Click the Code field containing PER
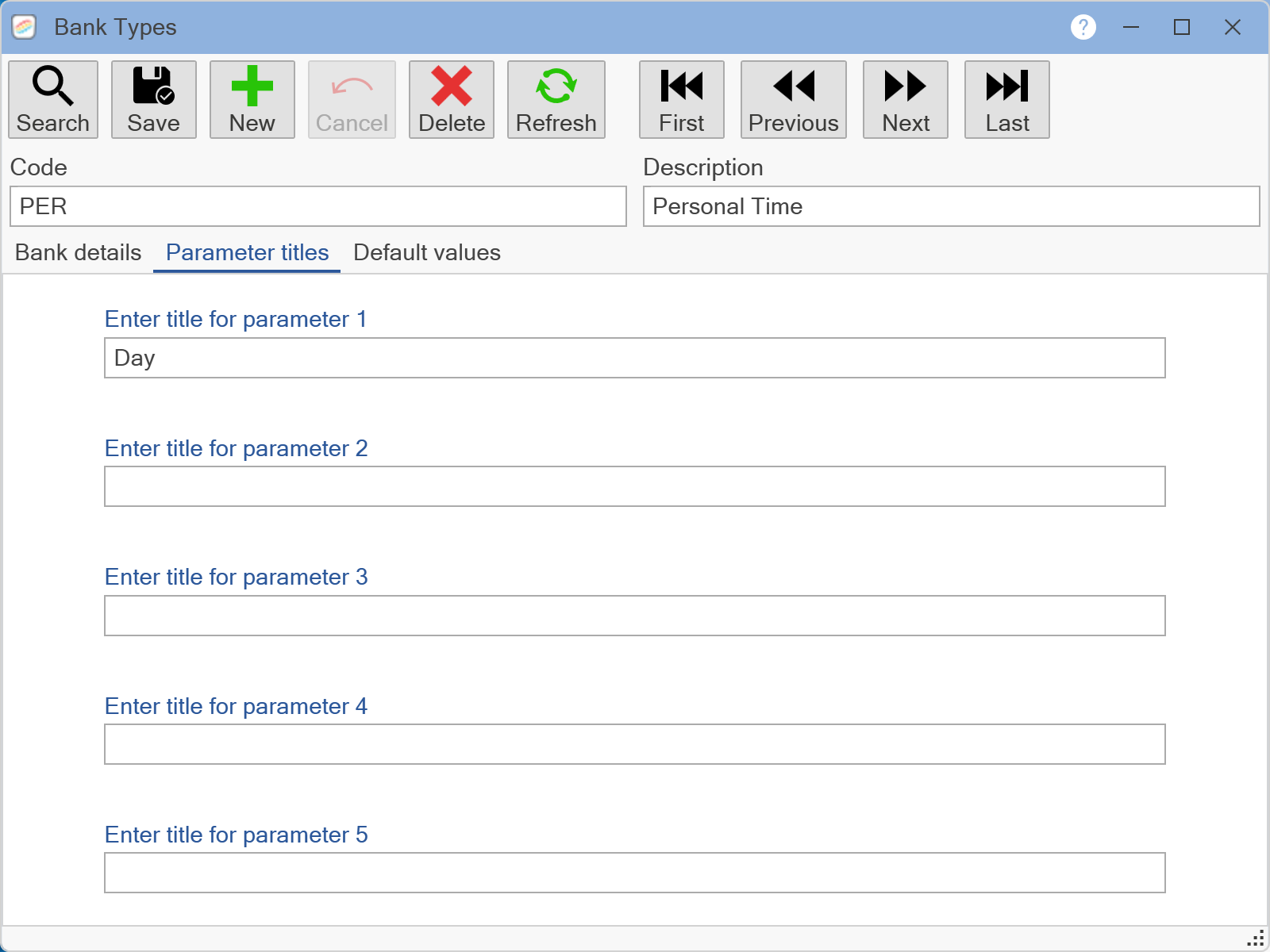This screenshot has height=952, width=1270. [318, 206]
